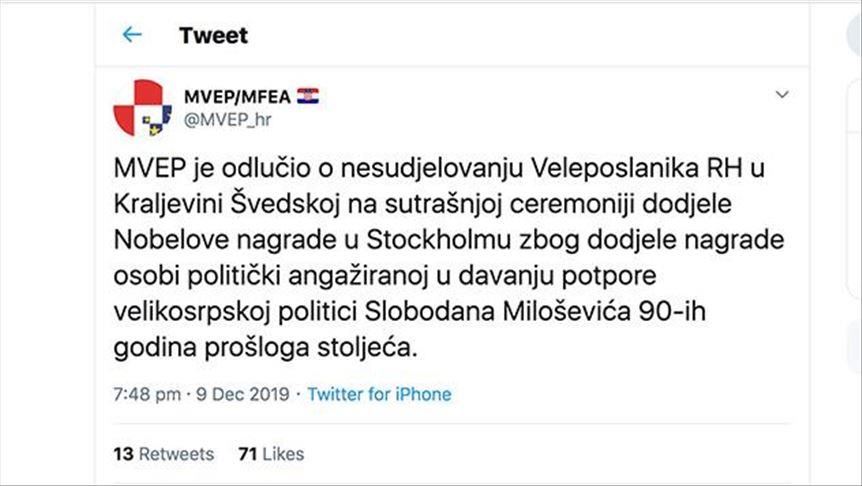Click the '9 Dec 2019' date
The width and height of the screenshot is (862, 486).
click(x=247, y=394)
